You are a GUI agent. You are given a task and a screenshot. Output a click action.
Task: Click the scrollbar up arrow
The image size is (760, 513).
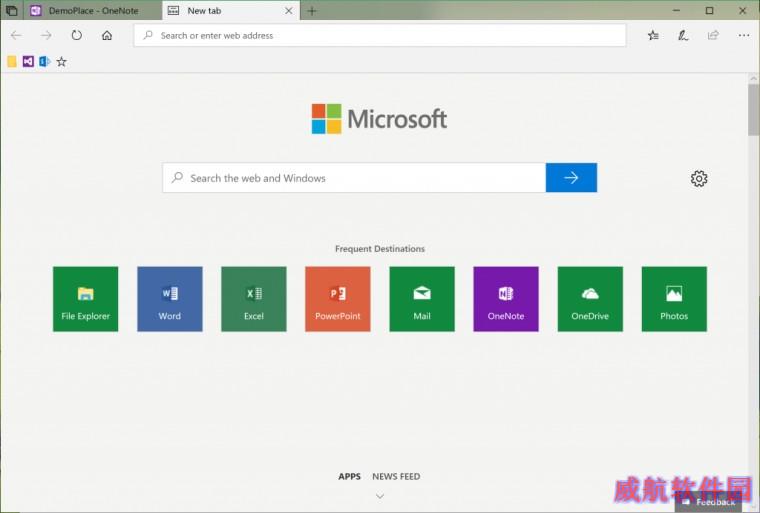[x=753, y=78]
